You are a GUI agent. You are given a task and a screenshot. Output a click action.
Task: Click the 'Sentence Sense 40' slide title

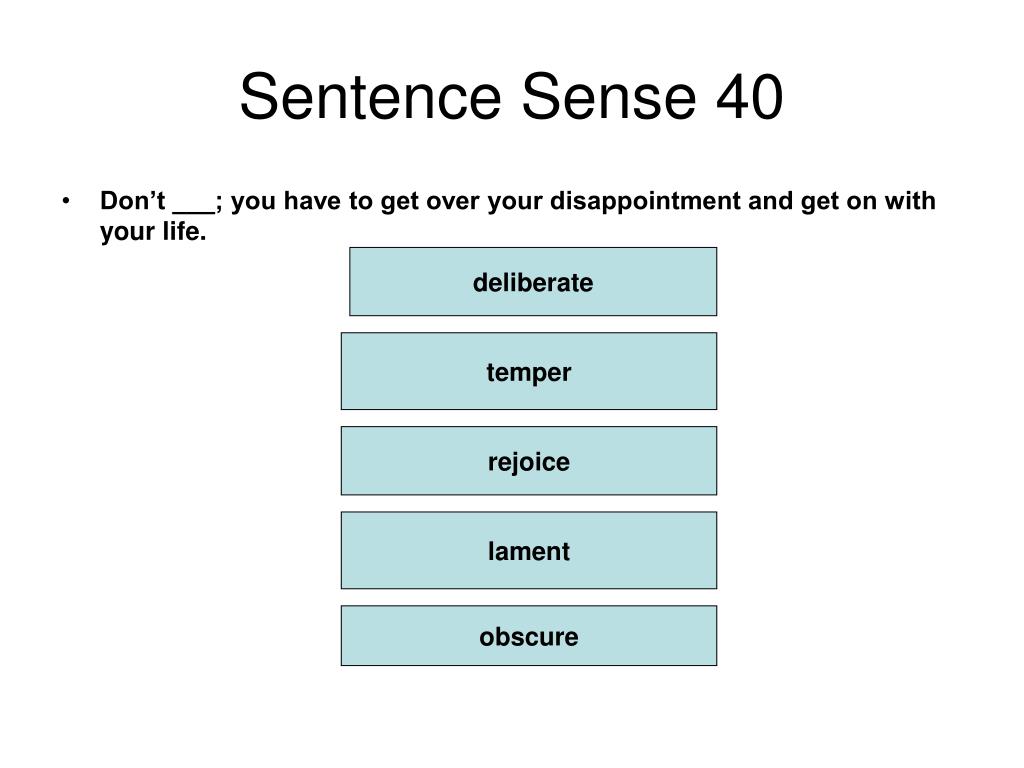[x=511, y=96]
